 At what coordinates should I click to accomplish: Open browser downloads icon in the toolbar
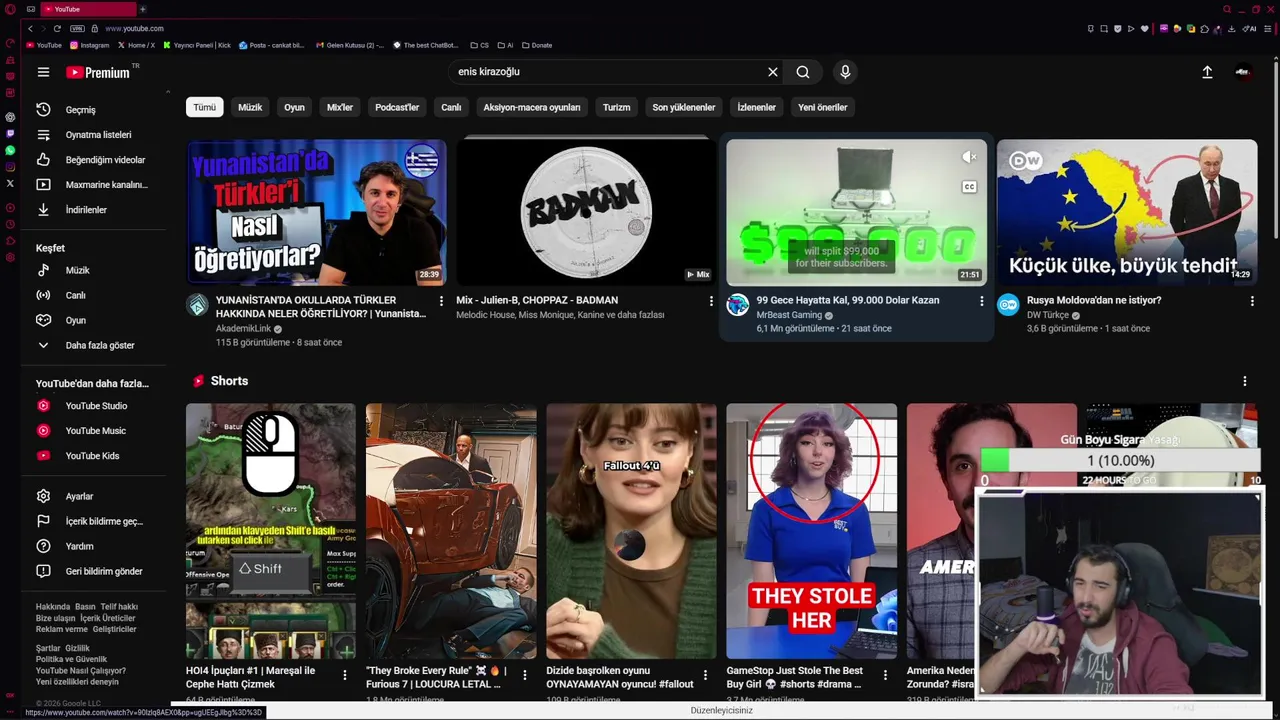point(1231,28)
